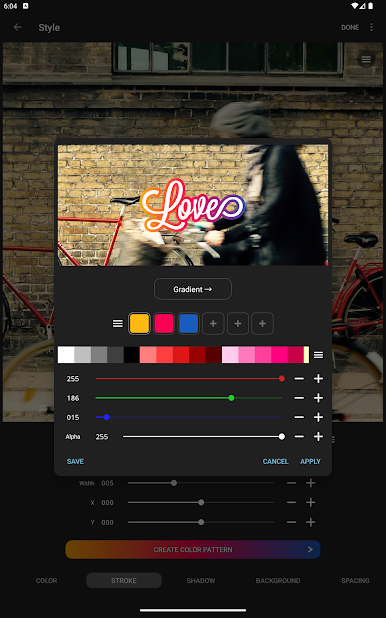Click red value 255 field
This screenshot has width=386, height=618.
(x=73, y=379)
